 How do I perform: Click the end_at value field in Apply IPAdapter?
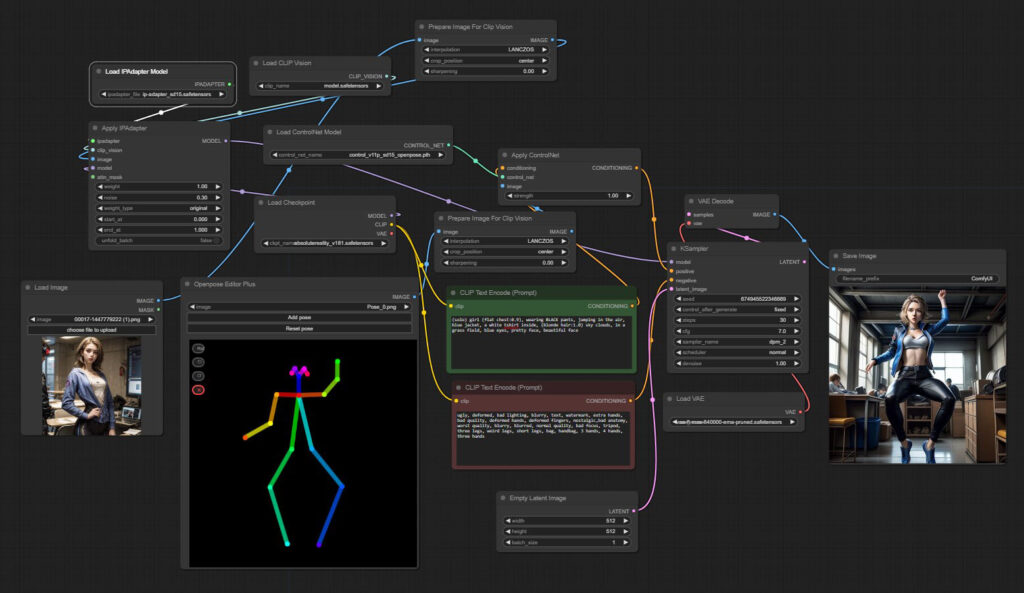pyautogui.click(x=159, y=230)
